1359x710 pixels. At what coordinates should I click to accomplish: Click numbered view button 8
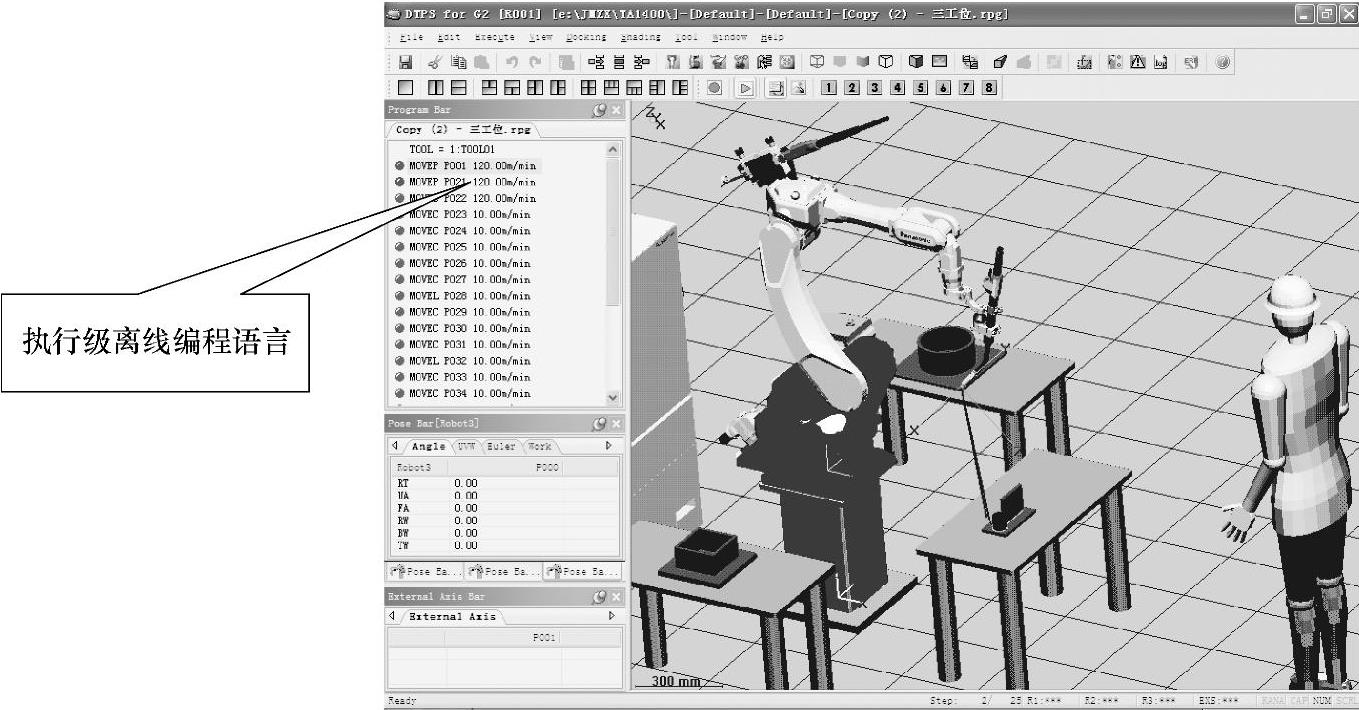(990, 88)
